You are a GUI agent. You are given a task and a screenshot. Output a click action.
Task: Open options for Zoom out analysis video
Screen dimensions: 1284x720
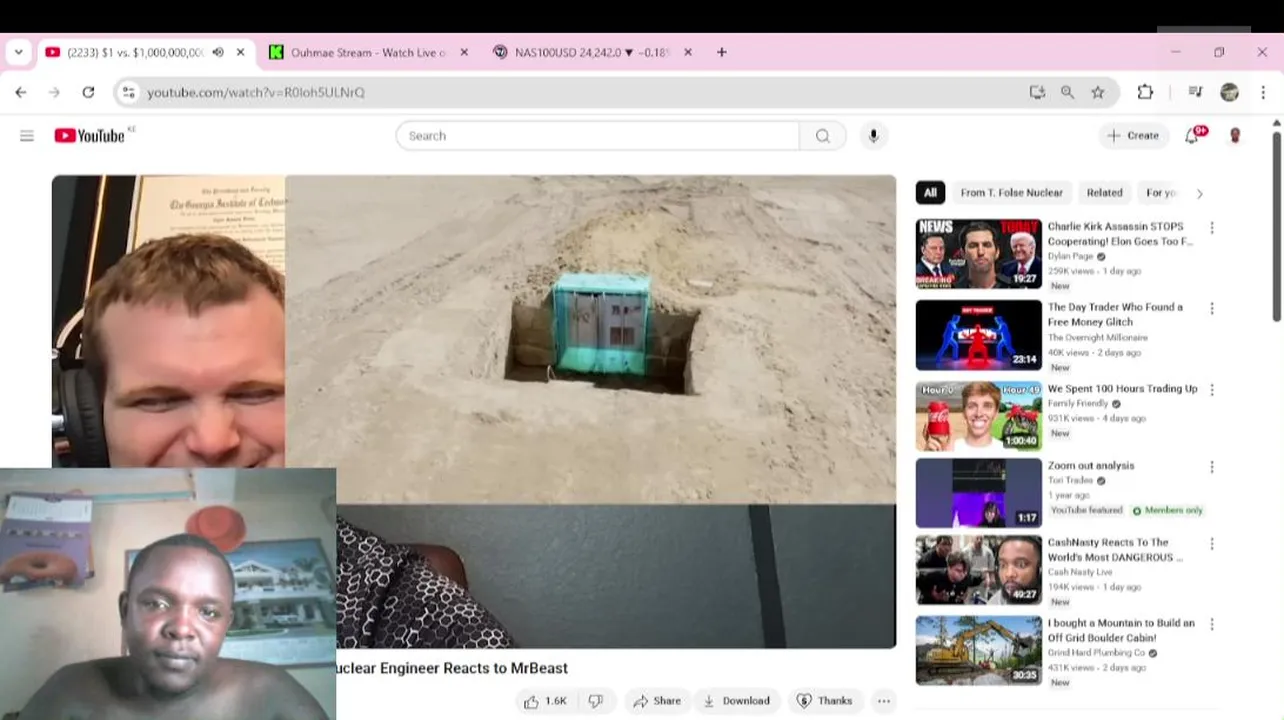click(x=1212, y=467)
